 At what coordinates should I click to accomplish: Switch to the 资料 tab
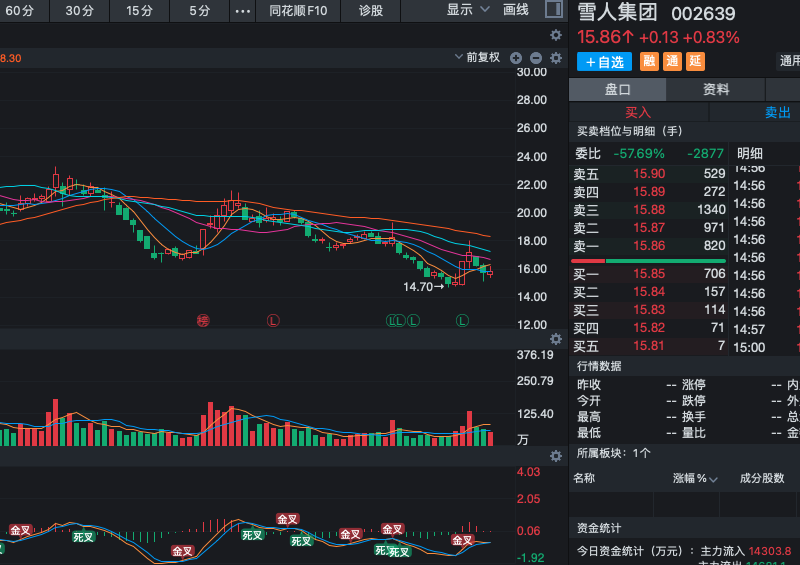[x=716, y=90]
